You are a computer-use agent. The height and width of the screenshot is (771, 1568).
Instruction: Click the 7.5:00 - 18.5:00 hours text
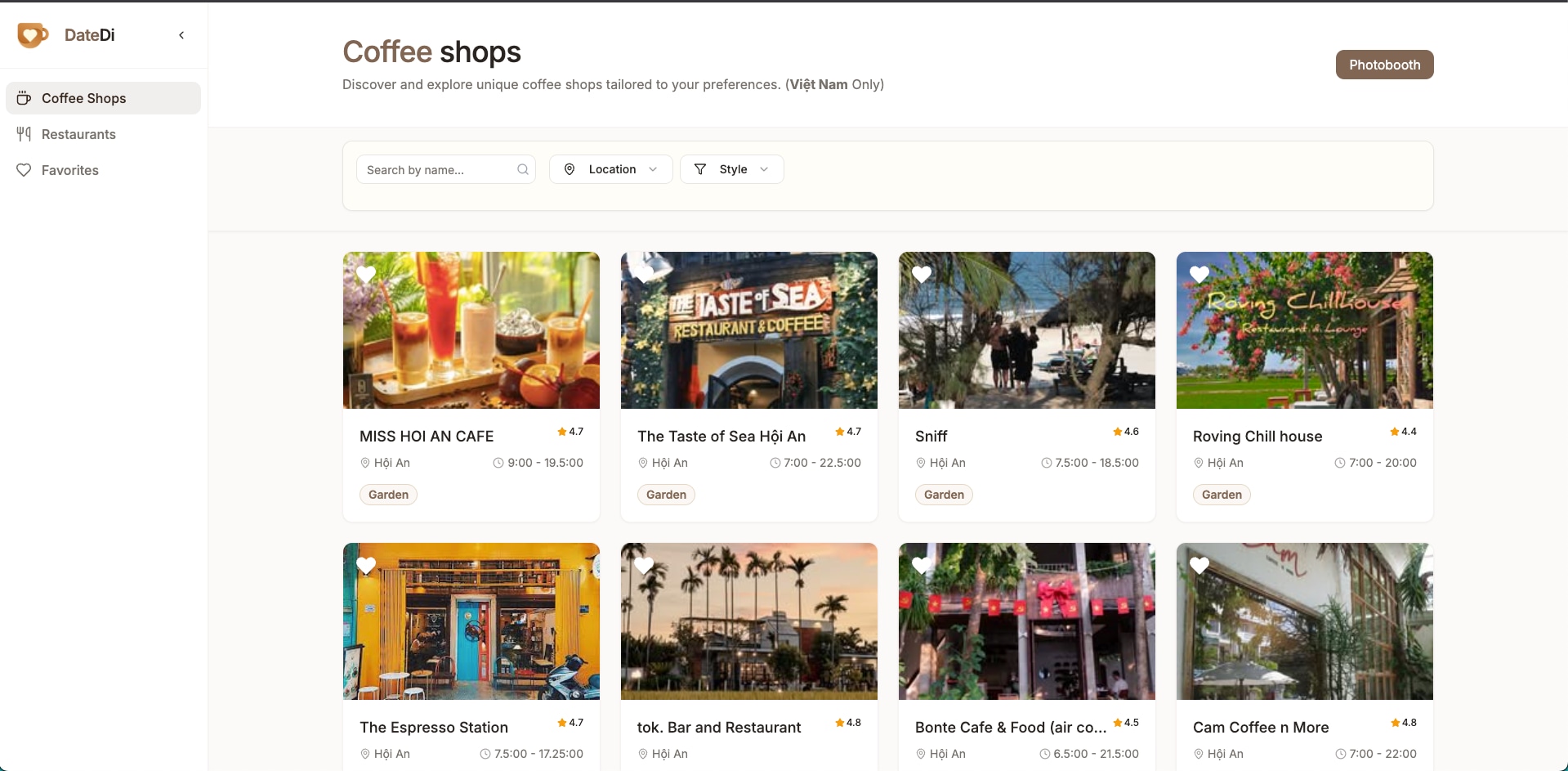coord(1097,463)
